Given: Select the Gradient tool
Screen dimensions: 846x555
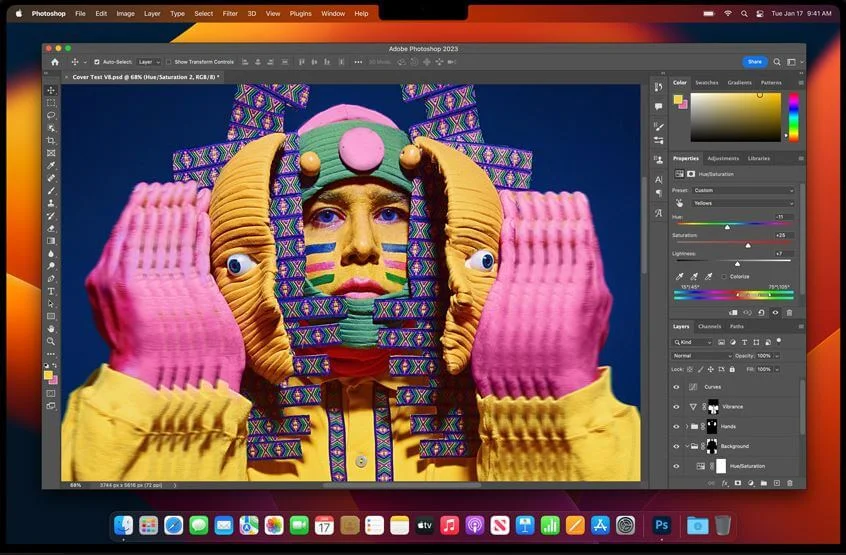Looking at the screenshot, I should click(x=51, y=241).
